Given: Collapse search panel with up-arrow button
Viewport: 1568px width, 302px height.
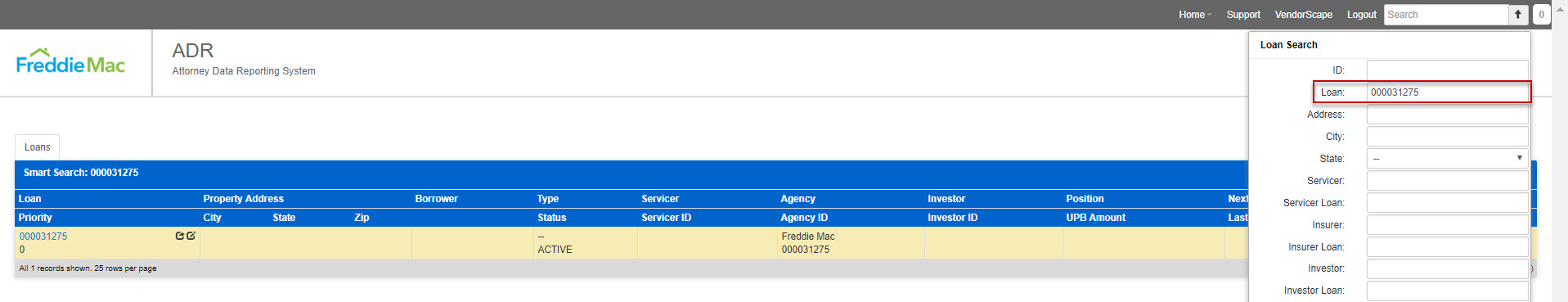Looking at the screenshot, I should click(x=1518, y=15).
